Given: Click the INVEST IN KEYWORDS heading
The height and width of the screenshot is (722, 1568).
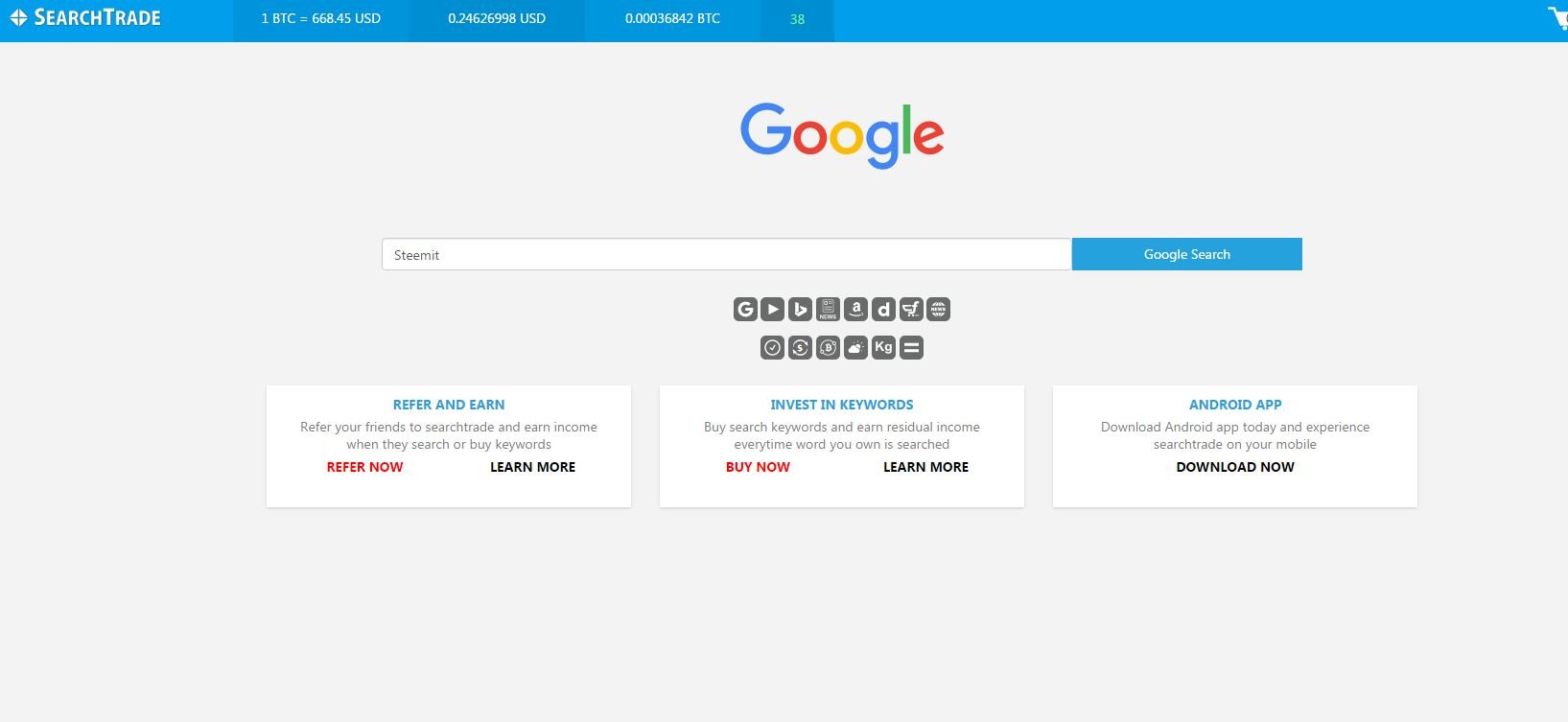Looking at the screenshot, I should tap(842, 405).
